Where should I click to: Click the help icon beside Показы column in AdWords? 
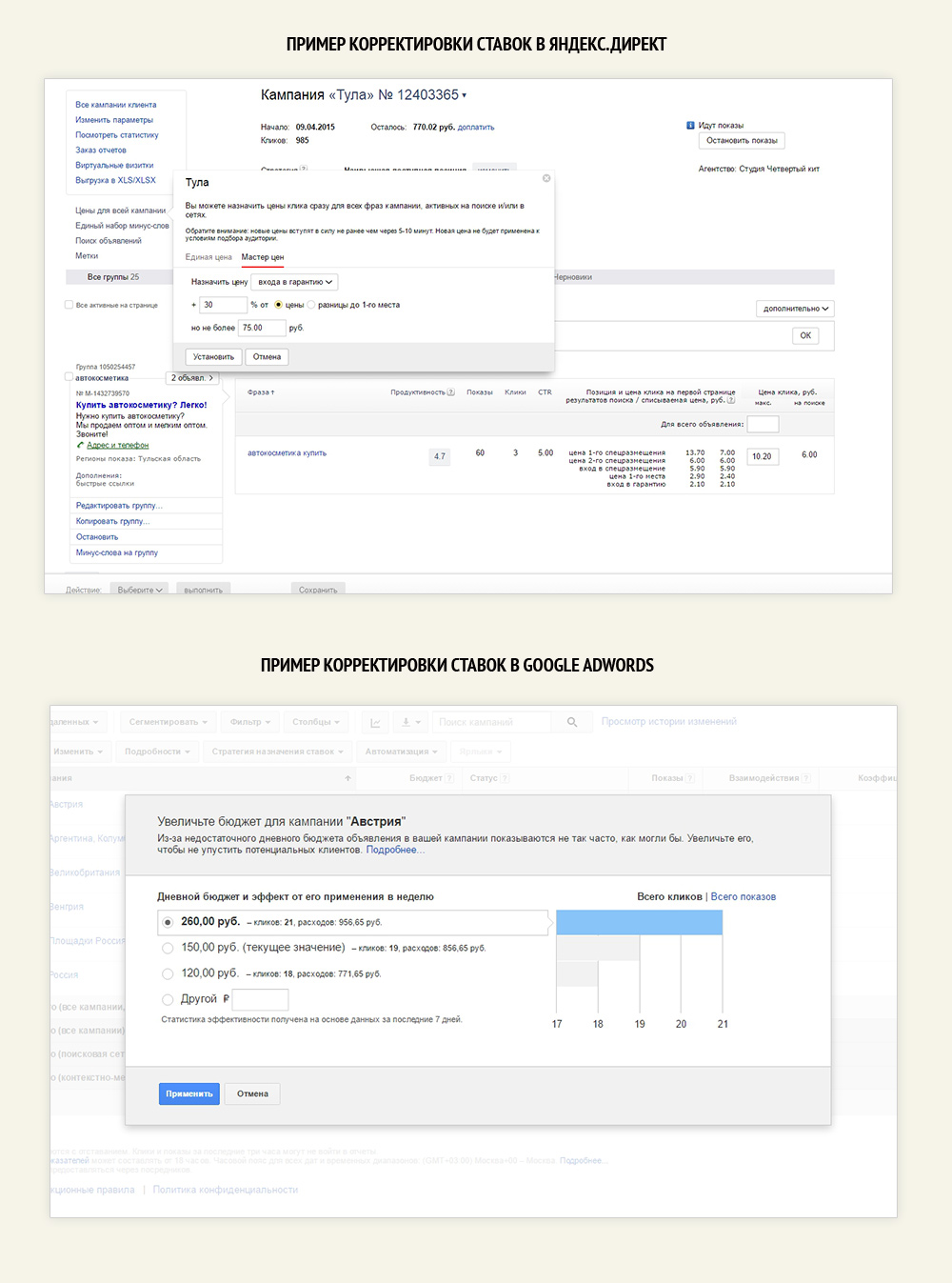coord(690,778)
